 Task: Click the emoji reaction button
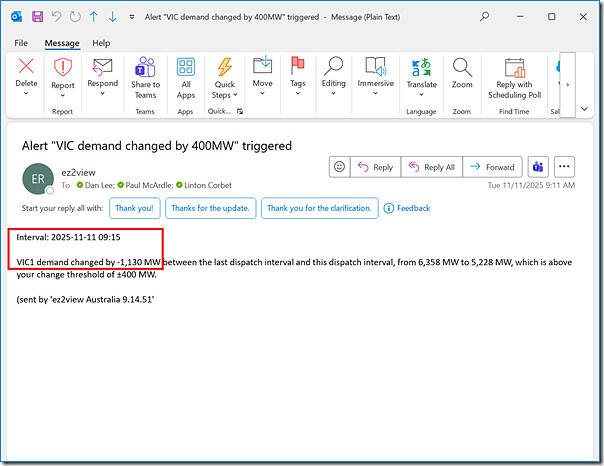(x=339, y=167)
